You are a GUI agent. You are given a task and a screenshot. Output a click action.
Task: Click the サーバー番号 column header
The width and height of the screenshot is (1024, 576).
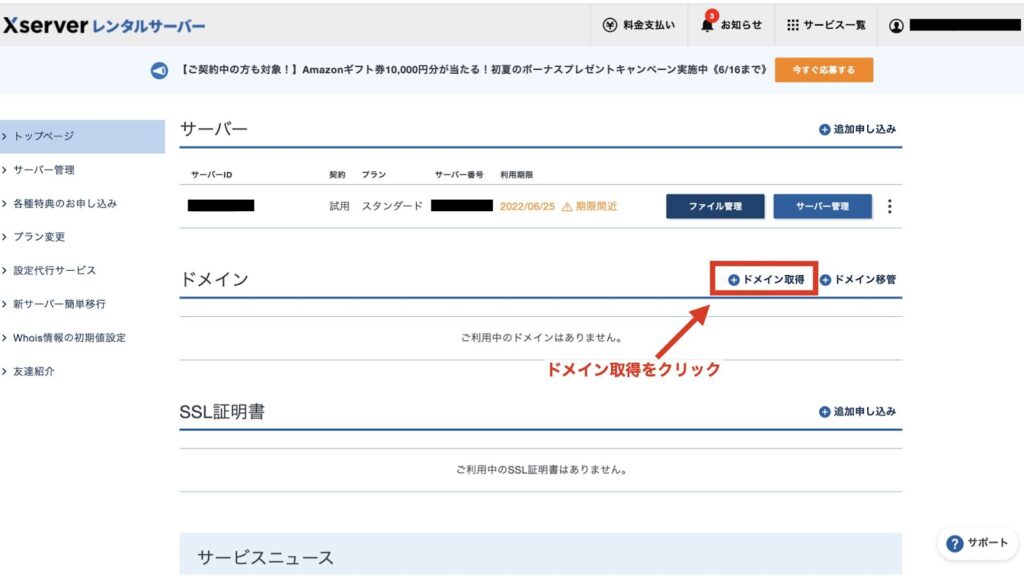[x=459, y=175]
